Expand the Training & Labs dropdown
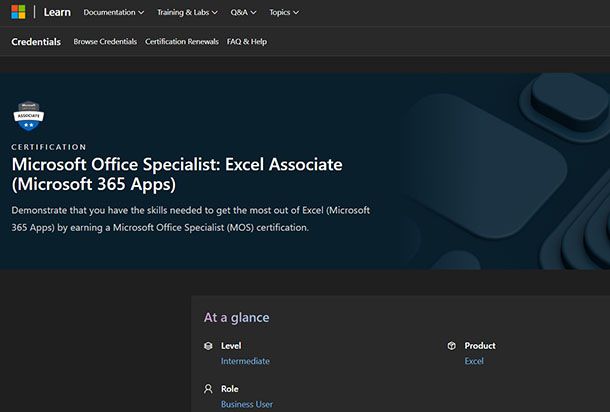Image resolution: width=610 pixels, height=412 pixels. click(x=187, y=12)
